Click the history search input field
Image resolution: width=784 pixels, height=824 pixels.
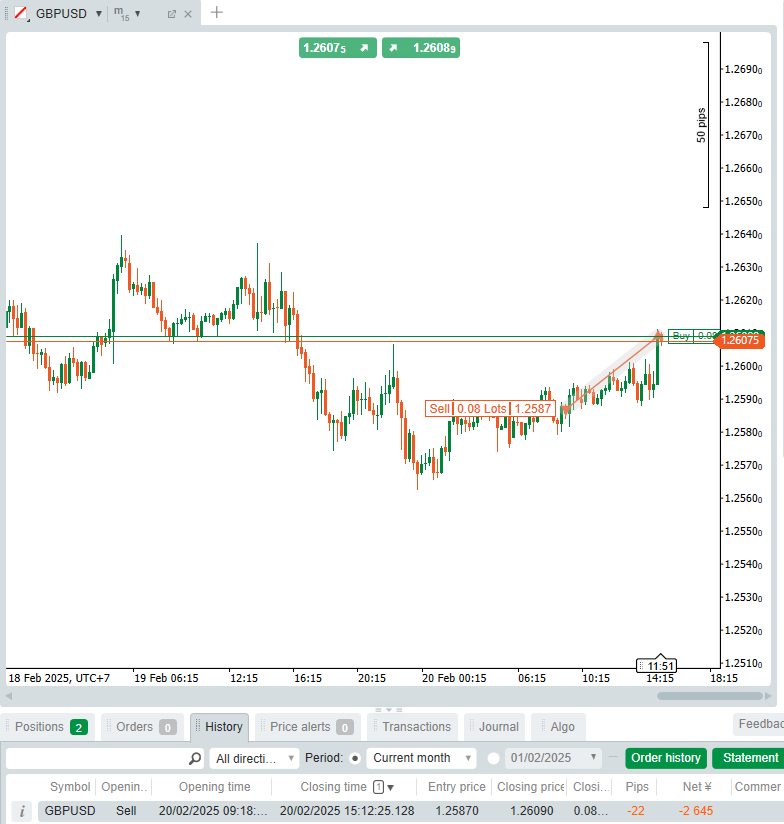tap(97, 758)
